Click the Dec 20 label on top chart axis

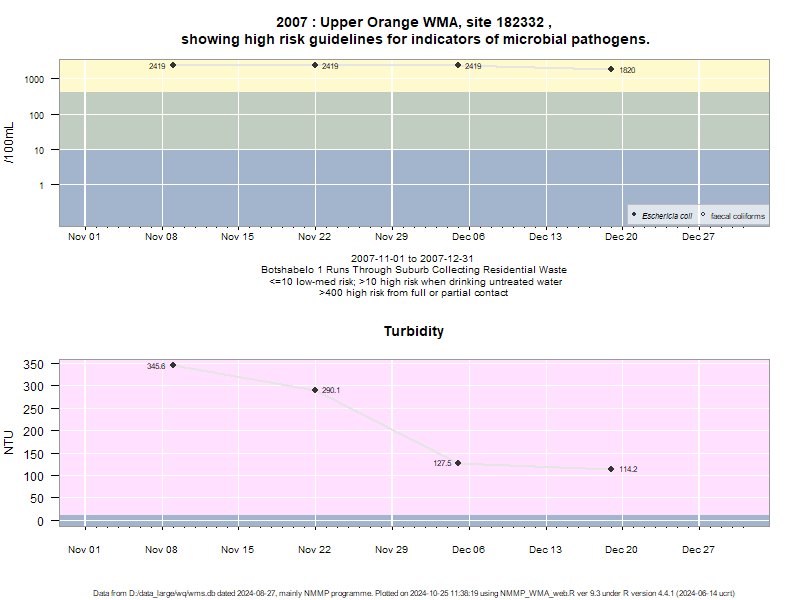pyautogui.click(x=621, y=237)
